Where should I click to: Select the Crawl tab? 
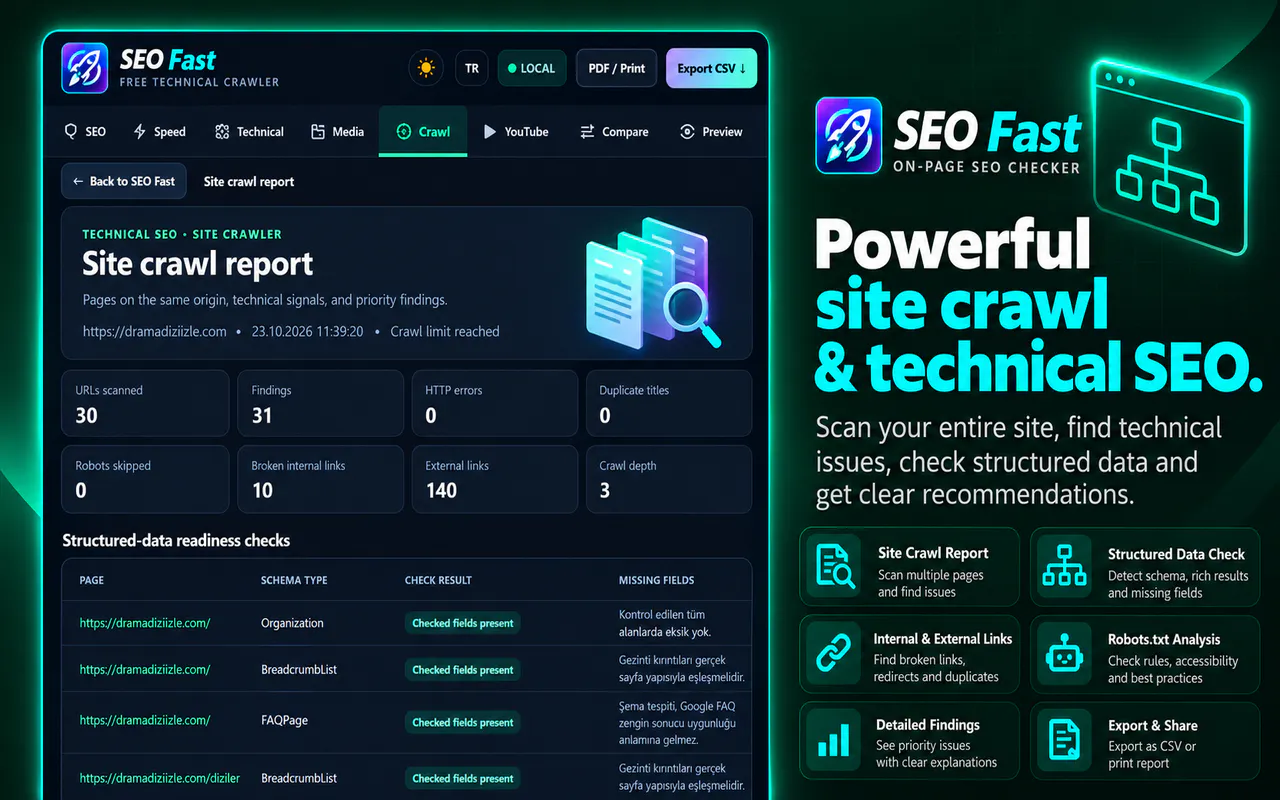423,131
